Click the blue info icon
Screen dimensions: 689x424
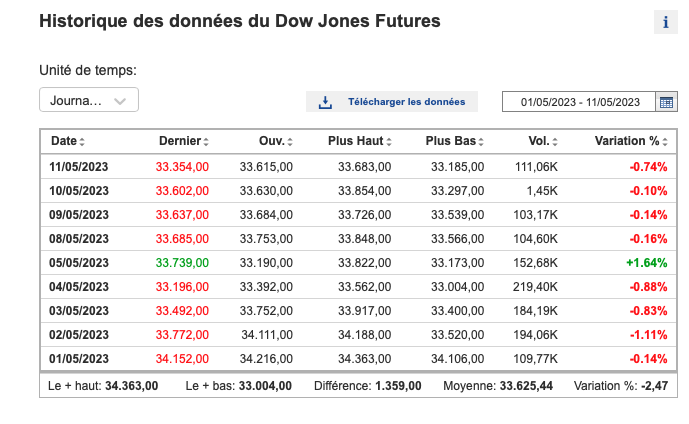[666, 23]
